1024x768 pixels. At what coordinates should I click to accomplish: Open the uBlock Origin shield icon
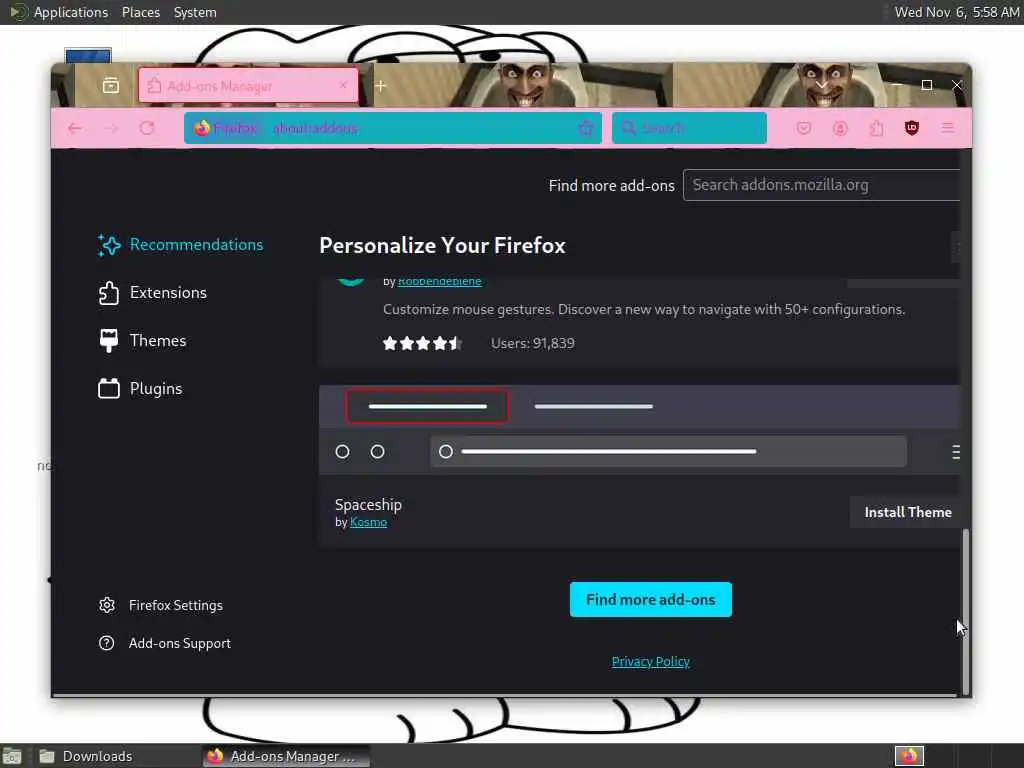[912, 128]
